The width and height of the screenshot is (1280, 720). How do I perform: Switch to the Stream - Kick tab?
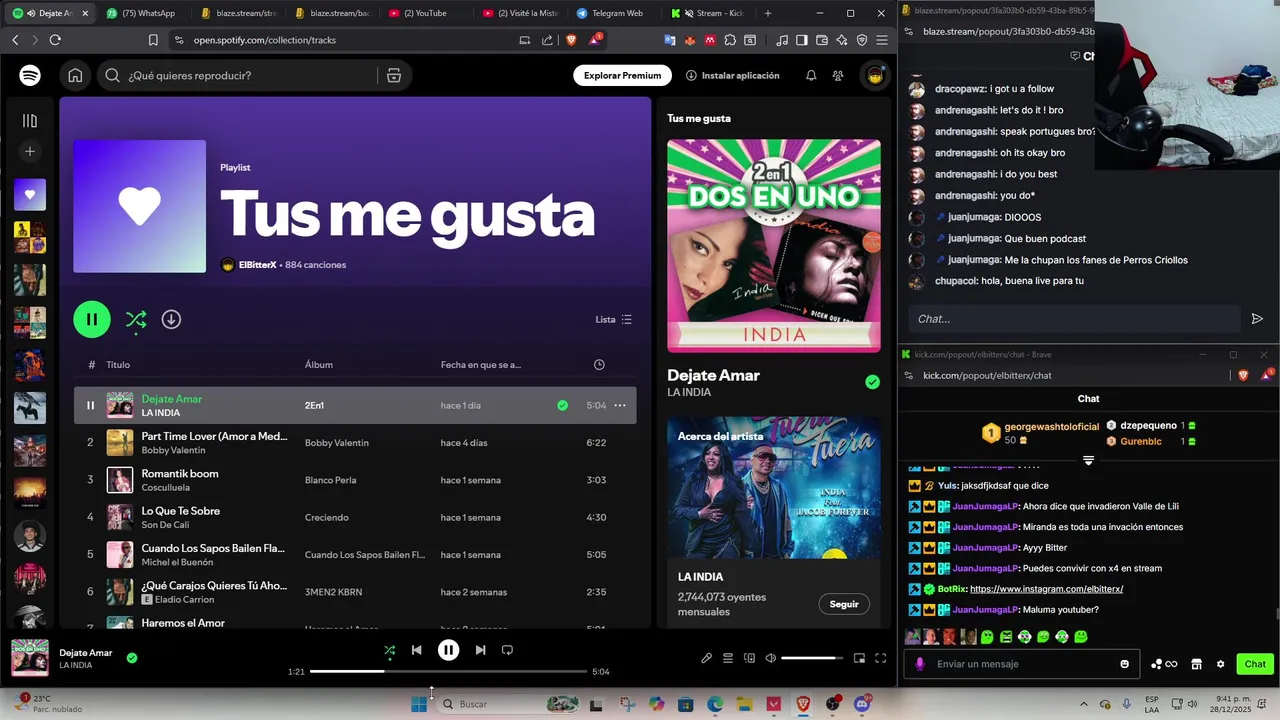708,13
